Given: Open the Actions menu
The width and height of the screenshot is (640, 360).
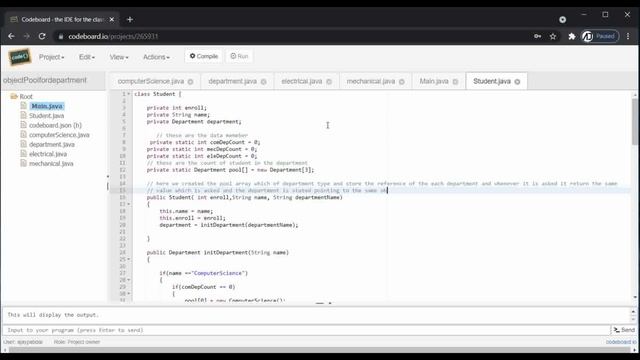Looking at the screenshot, I should pyautogui.click(x=156, y=57).
